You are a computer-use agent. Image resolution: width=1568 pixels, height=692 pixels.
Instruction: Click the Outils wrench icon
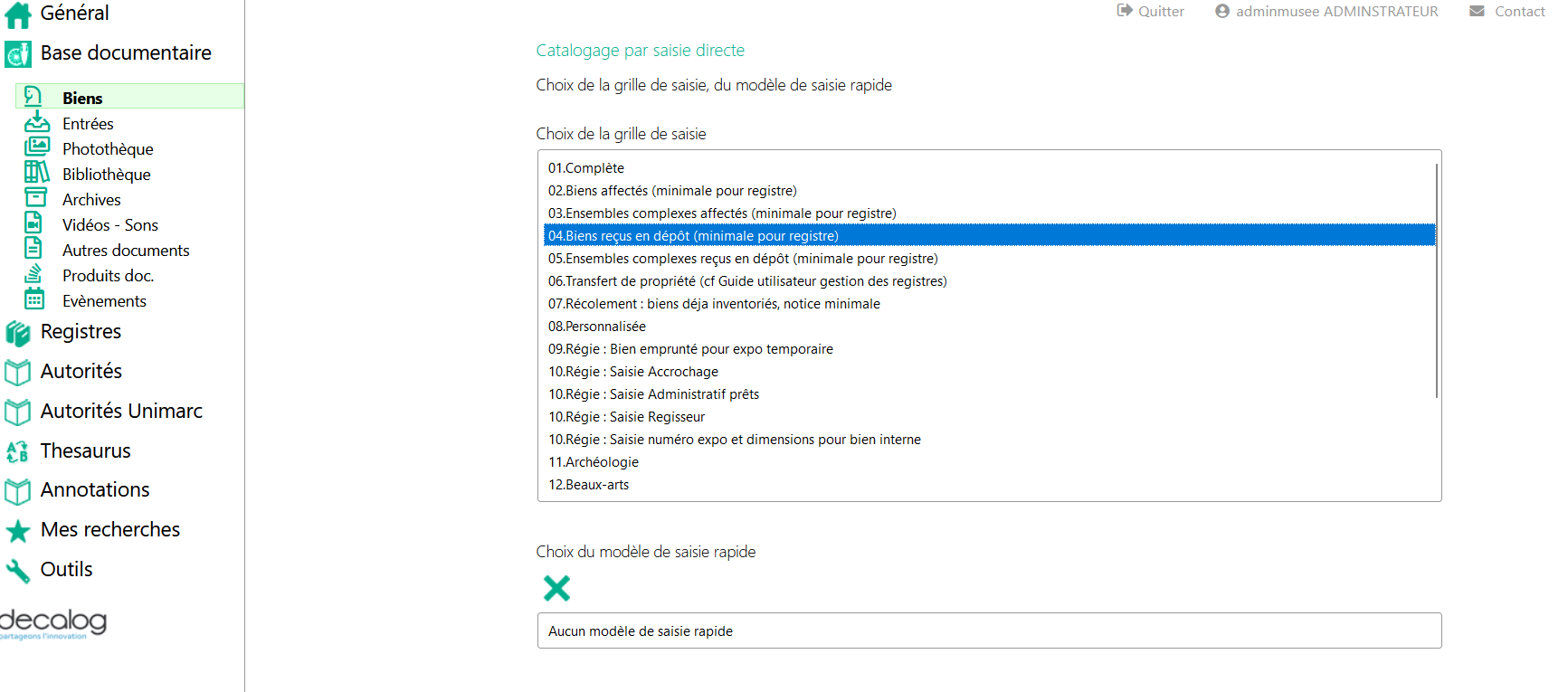click(18, 570)
